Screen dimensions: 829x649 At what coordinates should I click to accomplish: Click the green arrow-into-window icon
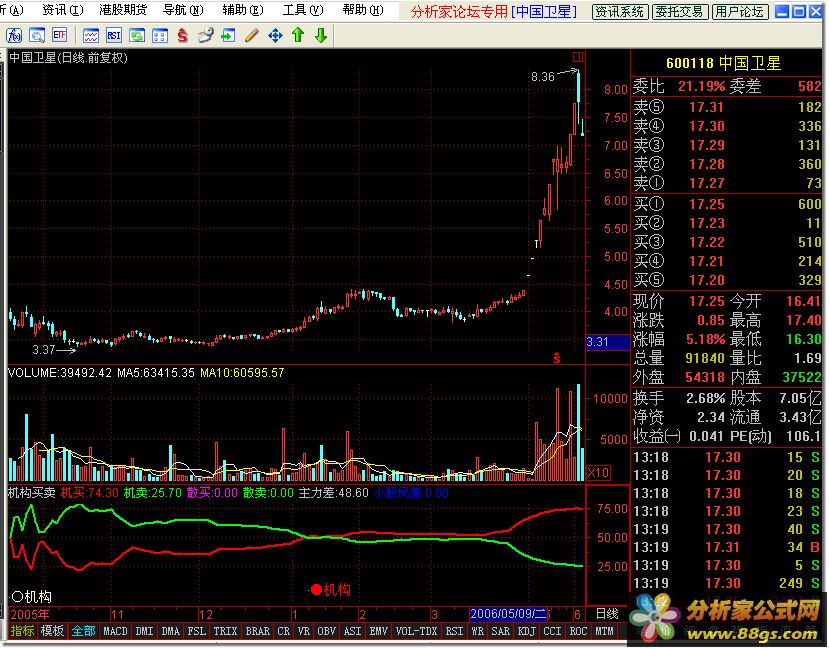click(x=228, y=35)
